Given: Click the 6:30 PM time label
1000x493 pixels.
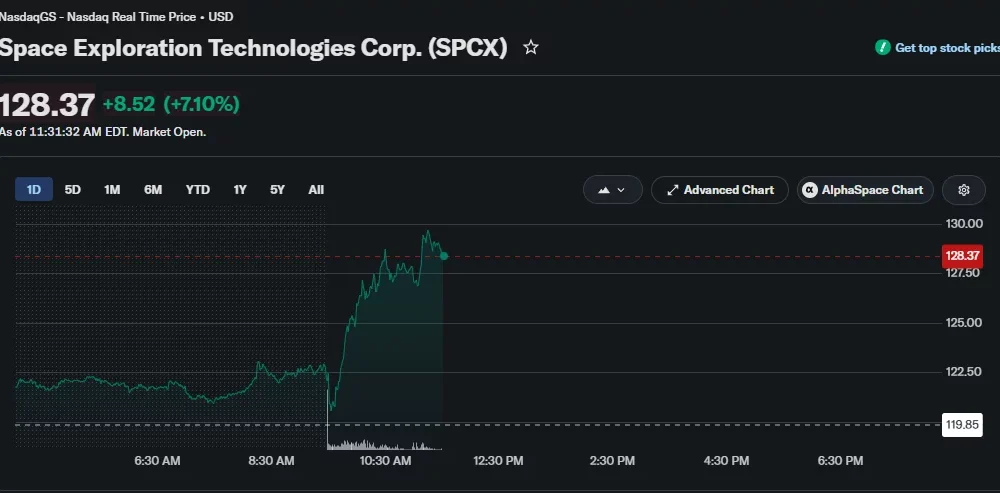Looking at the screenshot, I should pos(840,460).
